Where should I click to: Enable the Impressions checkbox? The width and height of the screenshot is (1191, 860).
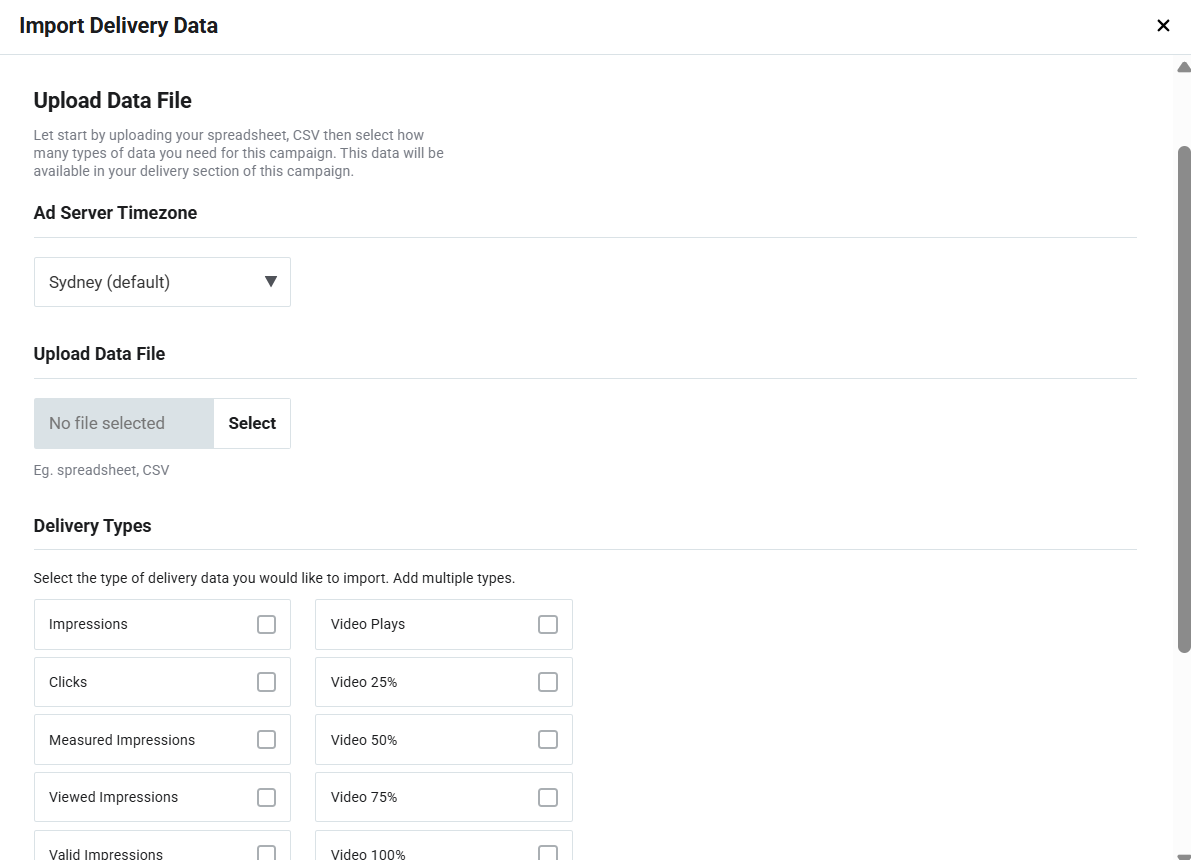click(x=266, y=624)
